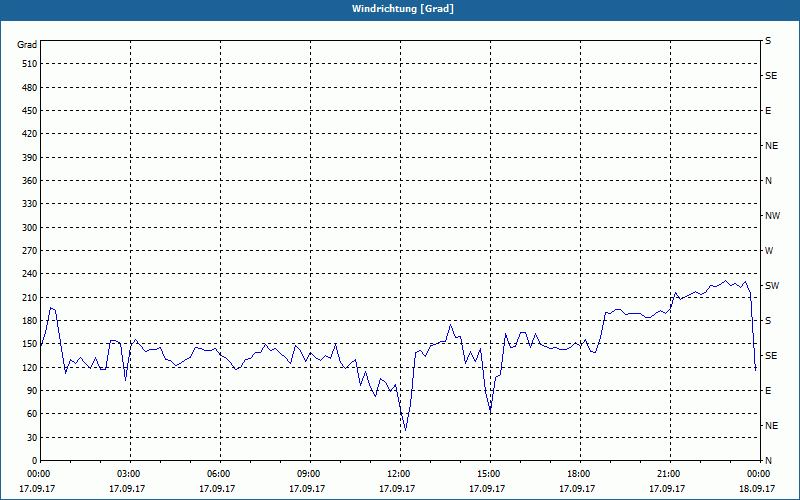Viewport: 800px width, 500px height.
Task: Click the 450 degree axis label
Action: [x=30, y=111]
